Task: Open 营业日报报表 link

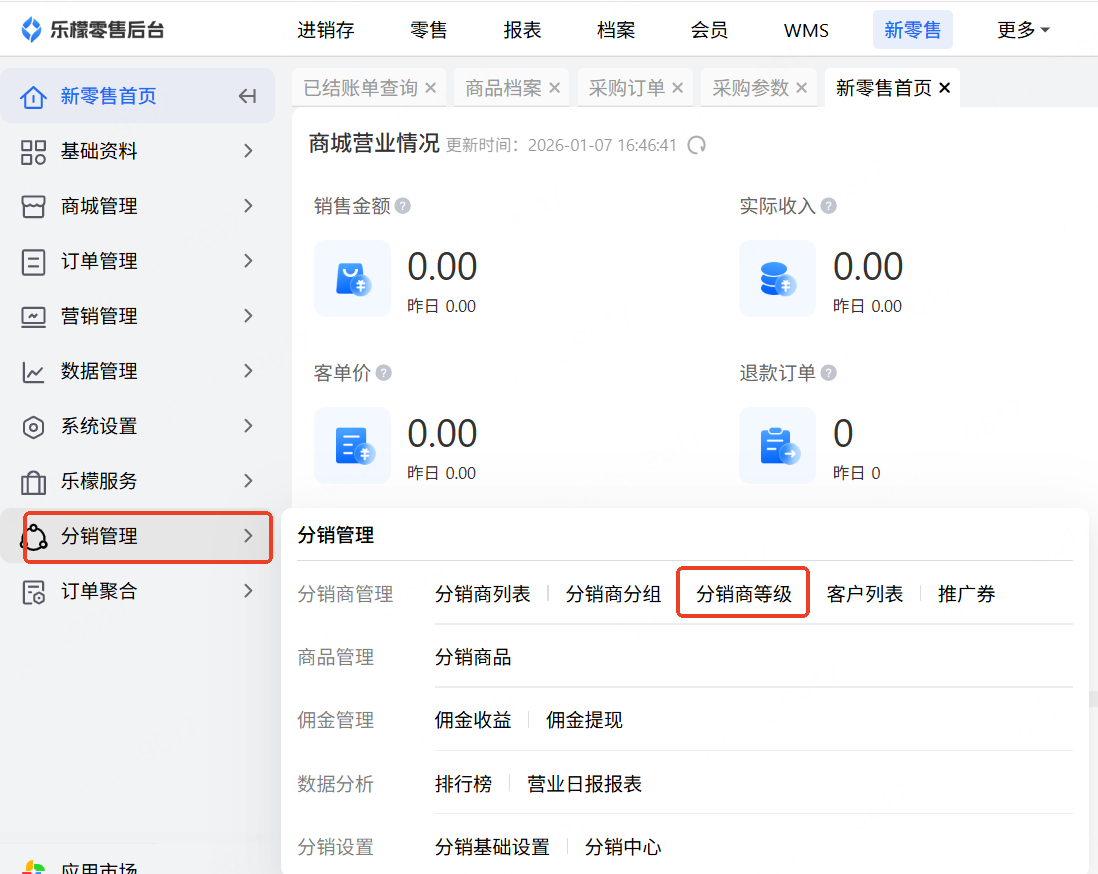Action: pos(584,784)
